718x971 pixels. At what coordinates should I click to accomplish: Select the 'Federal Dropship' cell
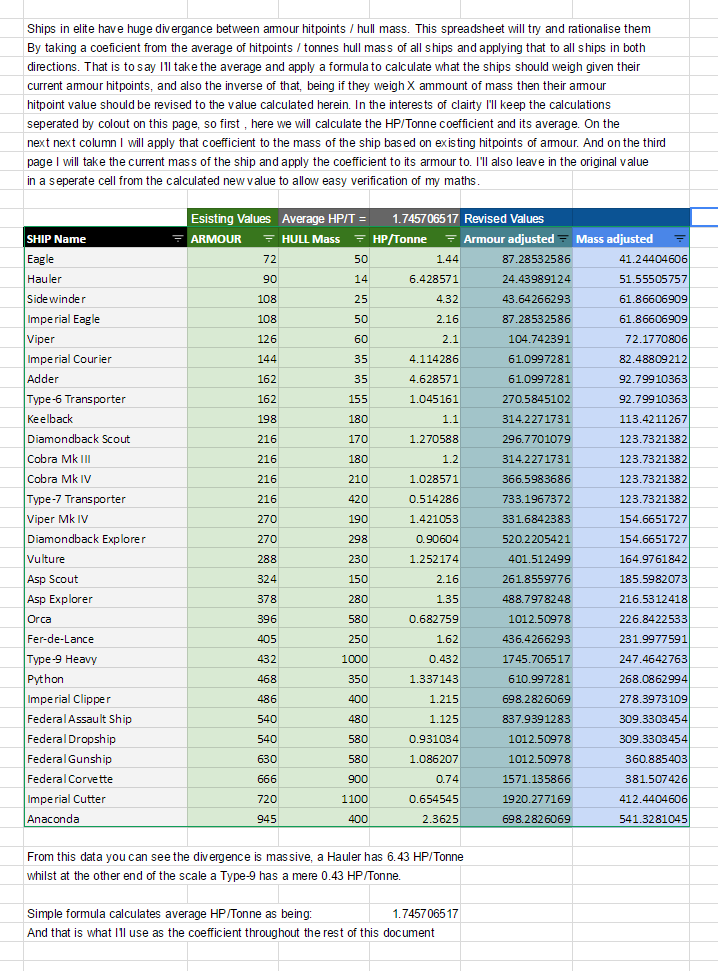pyautogui.click(x=106, y=739)
